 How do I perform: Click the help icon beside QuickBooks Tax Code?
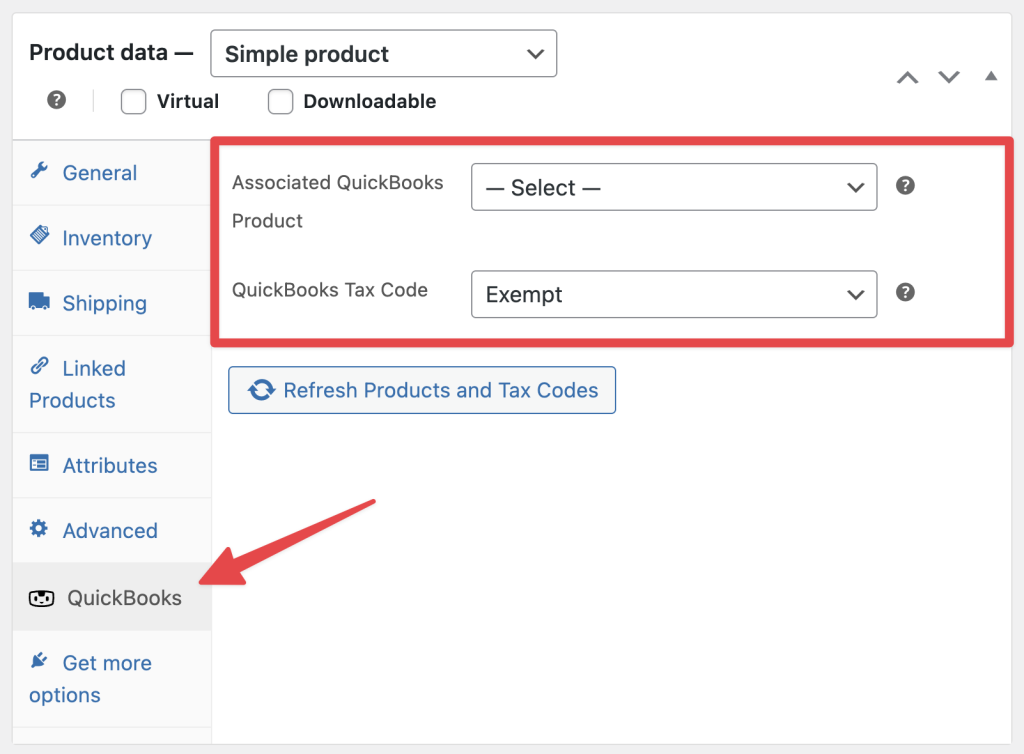click(905, 292)
